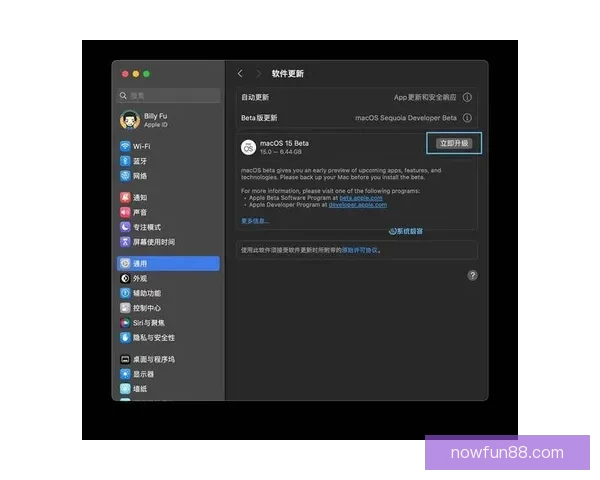Click the 软件更新 window title
The width and height of the screenshot is (600, 480).
288,73
